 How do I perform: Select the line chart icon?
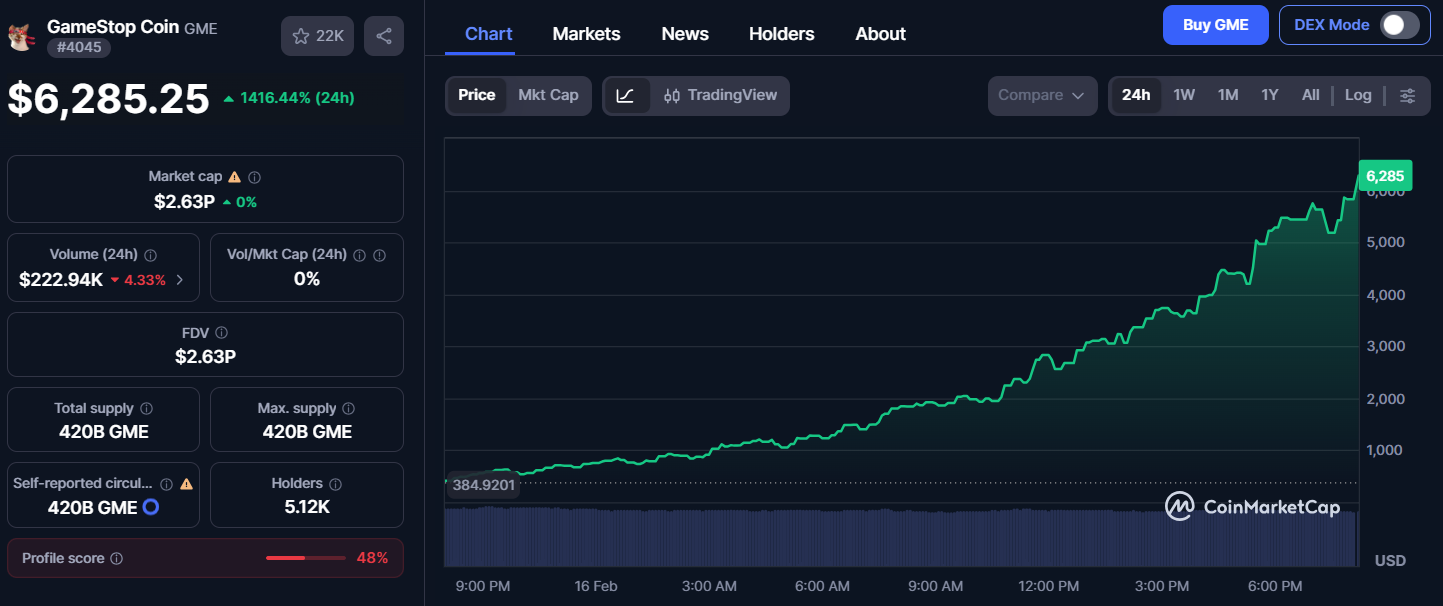(625, 95)
